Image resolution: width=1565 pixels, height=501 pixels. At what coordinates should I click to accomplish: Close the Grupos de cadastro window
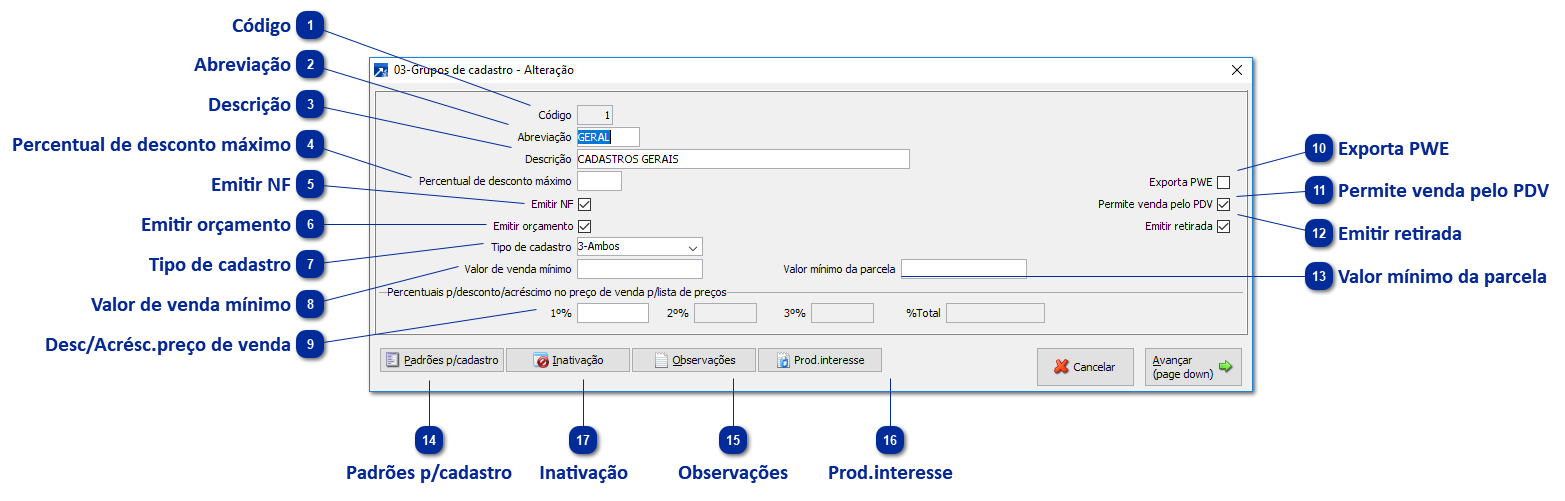[1237, 71]
